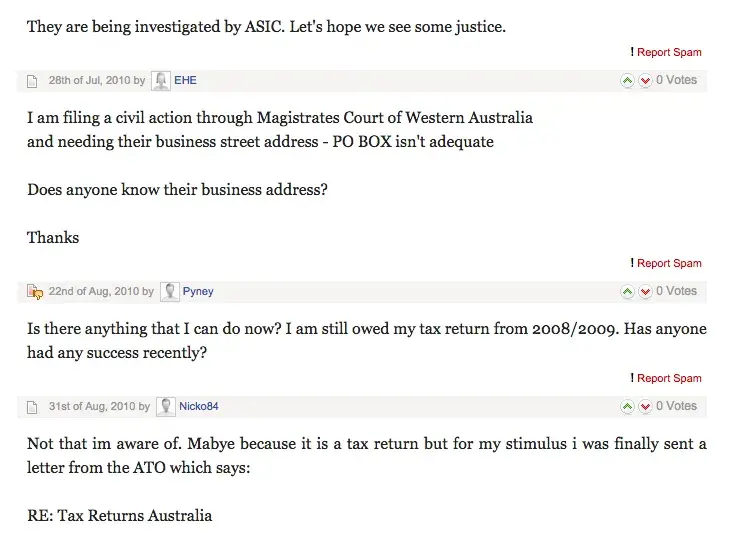
Task: Open Pyney's avatar image
Action: coord(169,291)
